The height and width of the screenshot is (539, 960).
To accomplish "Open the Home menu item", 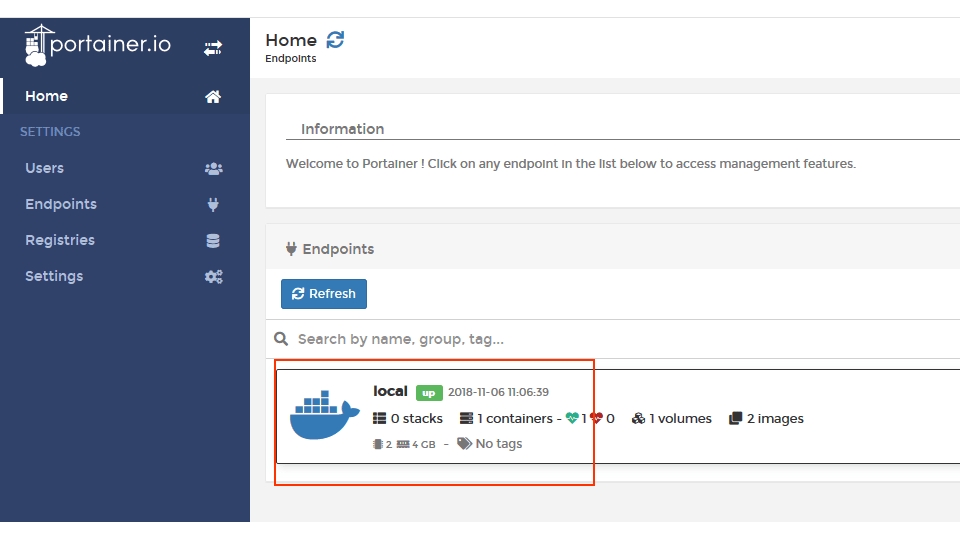I will click(47, 96).
